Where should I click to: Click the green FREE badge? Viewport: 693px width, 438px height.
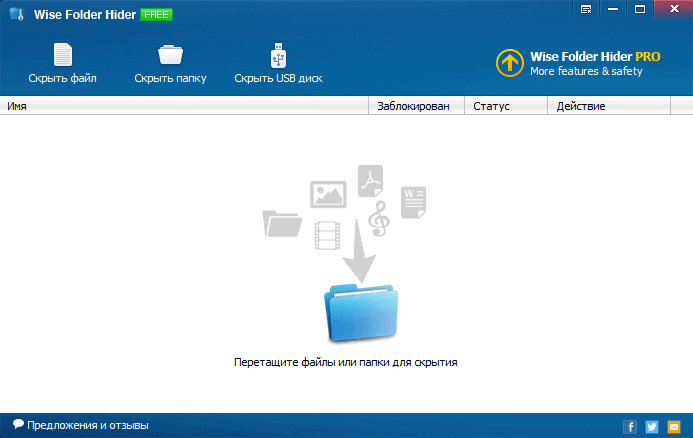[x=156, y=15]
